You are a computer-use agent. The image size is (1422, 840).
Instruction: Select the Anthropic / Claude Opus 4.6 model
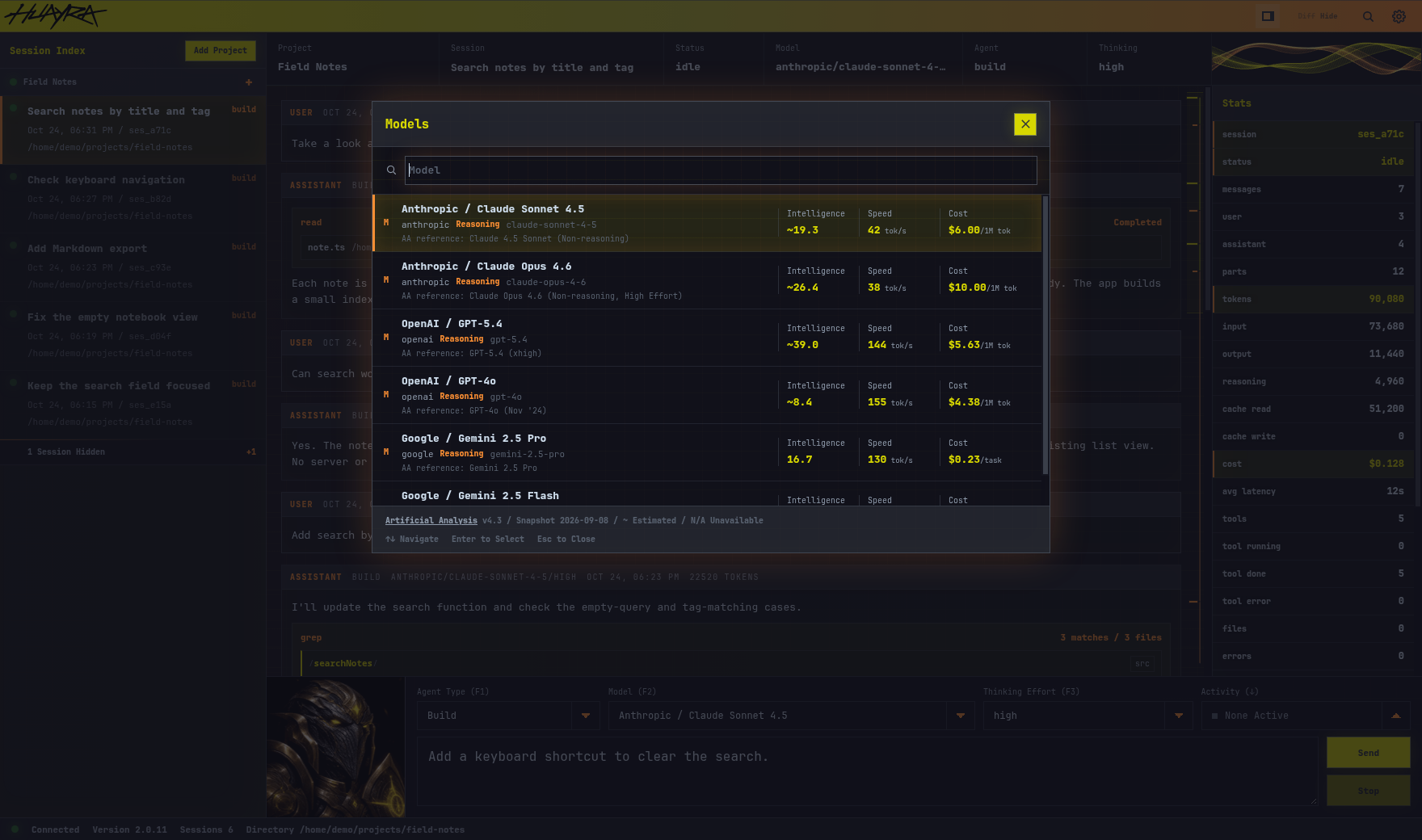(x=707, y=280)
